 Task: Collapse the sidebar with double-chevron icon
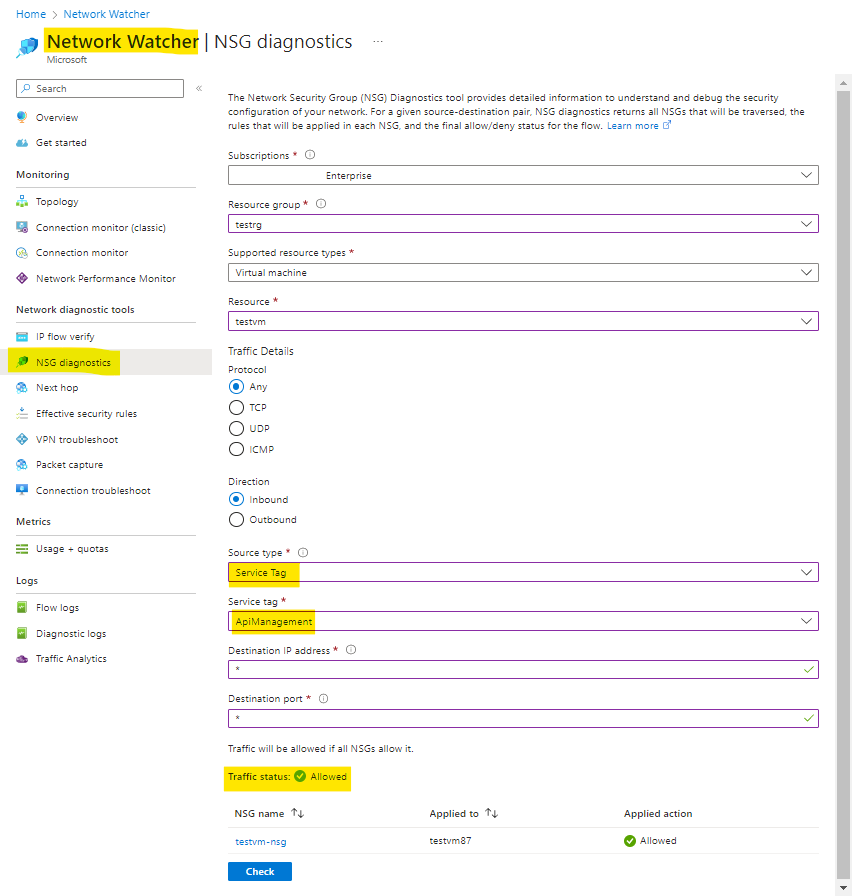[x=199, y=88]
